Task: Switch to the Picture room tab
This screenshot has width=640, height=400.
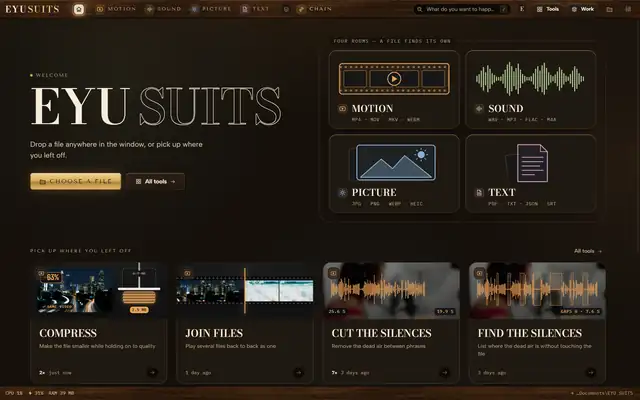Action: pyautogui.click(x=211, y=9)
